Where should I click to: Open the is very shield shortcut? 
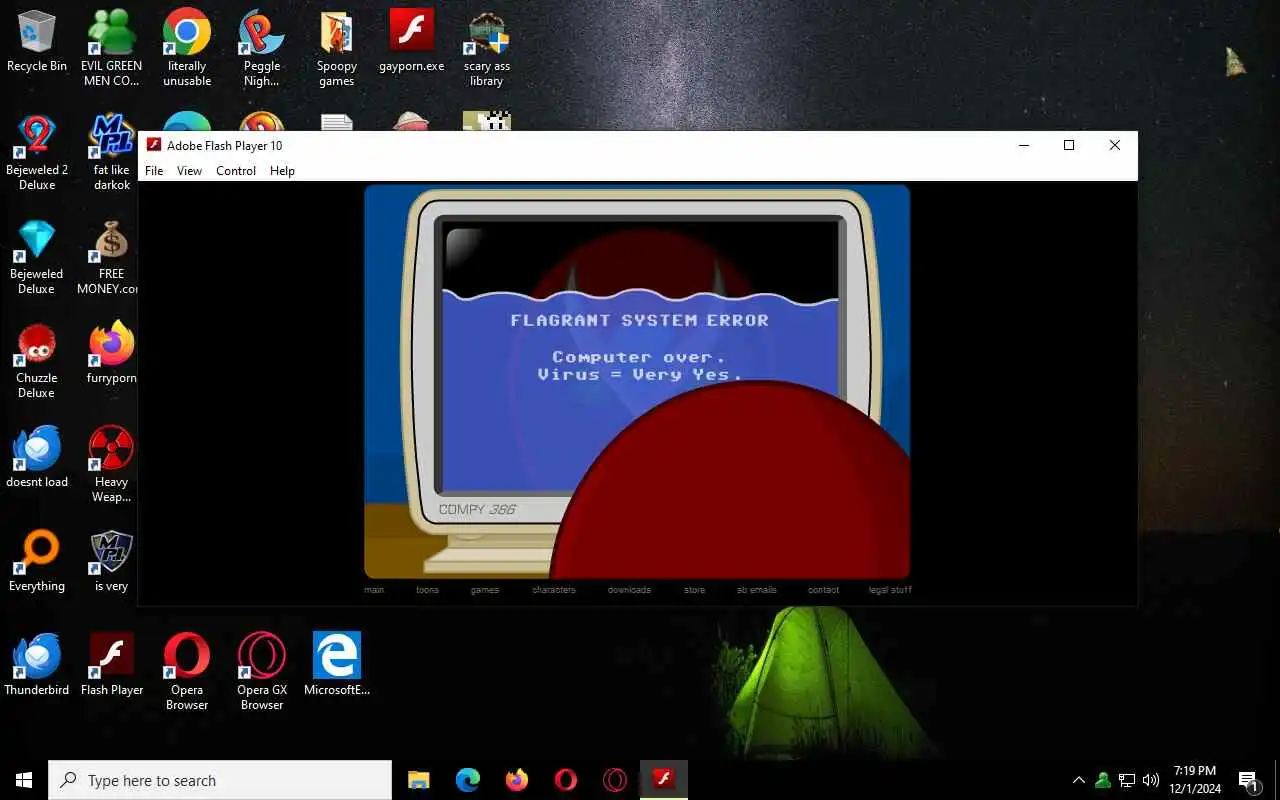[x=112, y=560]
